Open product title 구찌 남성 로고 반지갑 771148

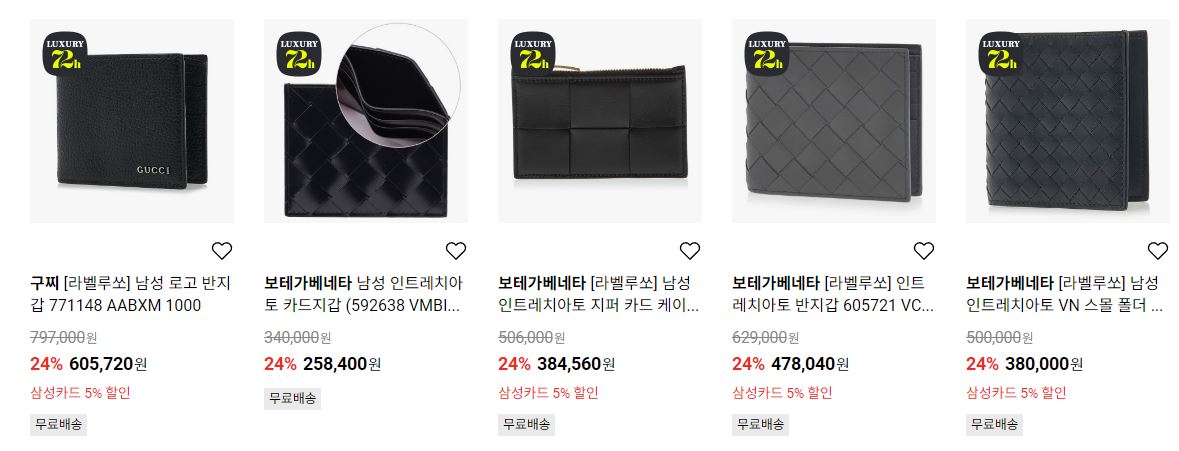(130, 295)
